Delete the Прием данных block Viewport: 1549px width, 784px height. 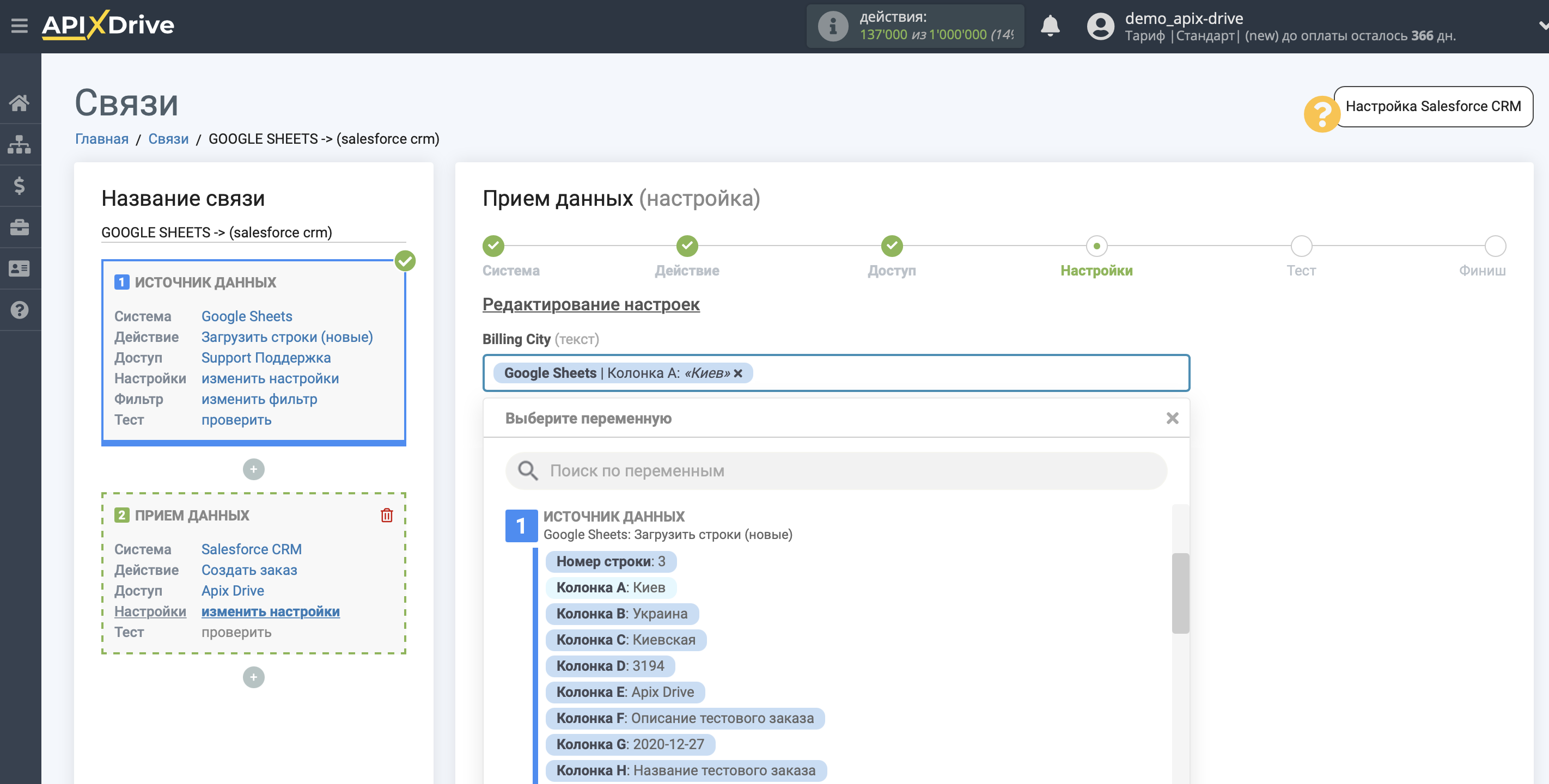387,515
